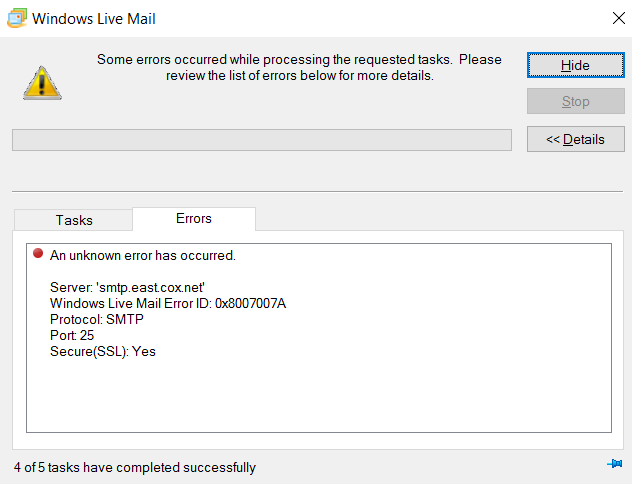Click the 'Secure(SSL): Yes' line
Viewport: 632px width, 484px height.
coord(103,351)
